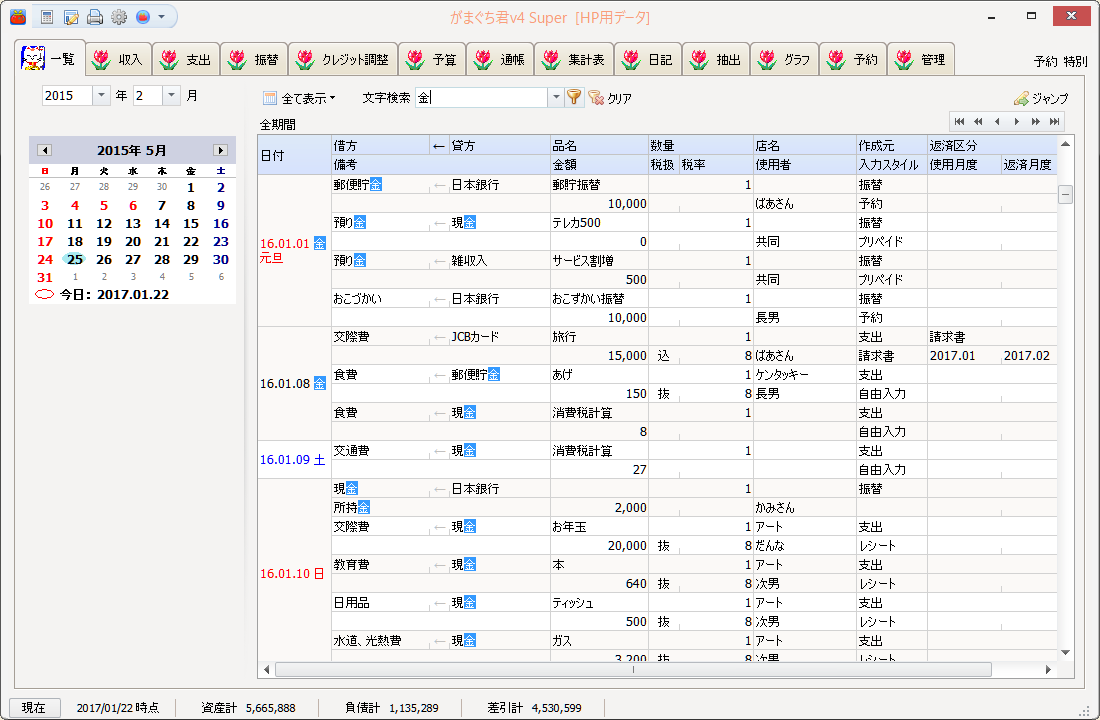This screenshot has height=720, width=1100.
Task: Click the 特別 label at top right
Action: (x=1075, y=61)
